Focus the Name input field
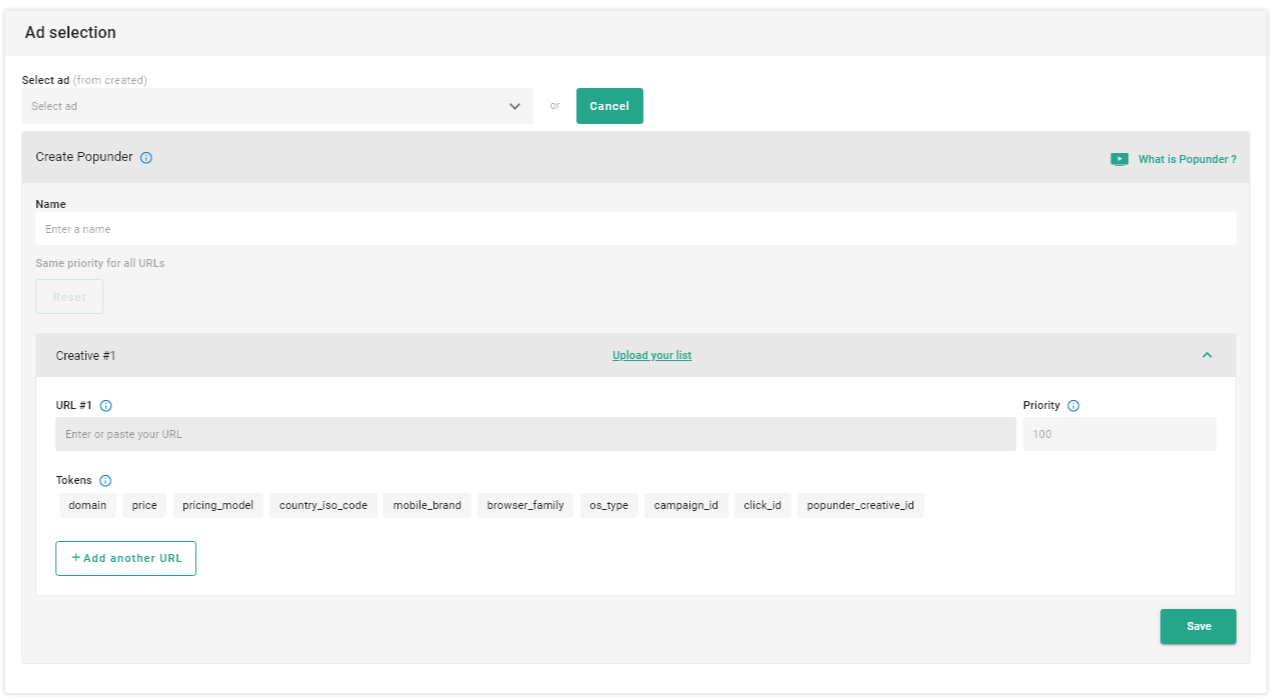Viewport: 1276px width, 700px height. [636, 229]
